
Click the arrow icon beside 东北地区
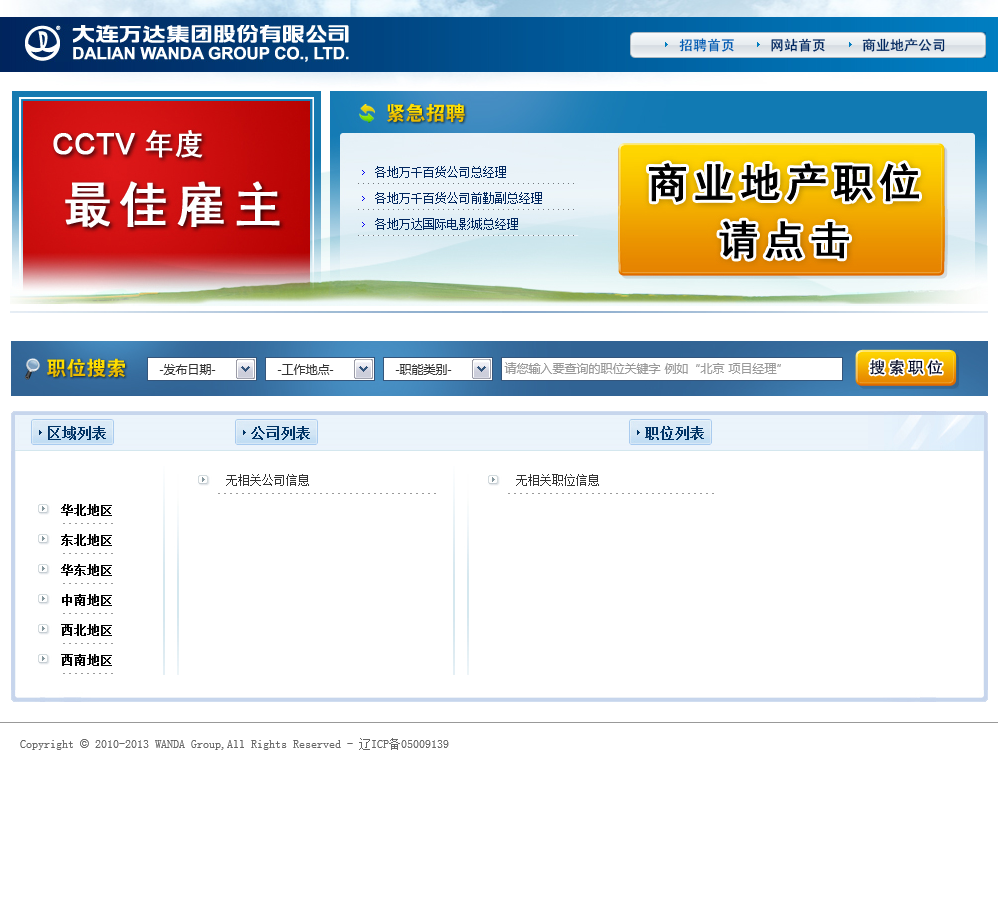tap(43, 538)
